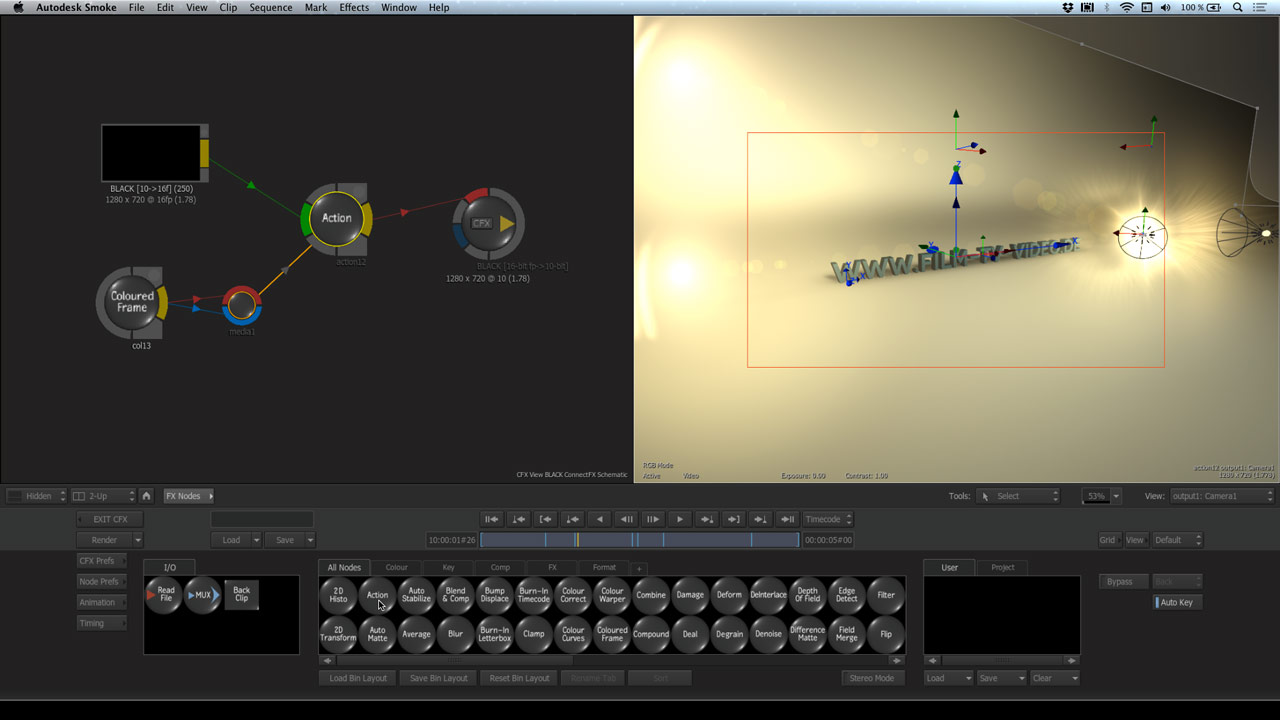Choose the Read File node in I/O

tap(164, 595)
